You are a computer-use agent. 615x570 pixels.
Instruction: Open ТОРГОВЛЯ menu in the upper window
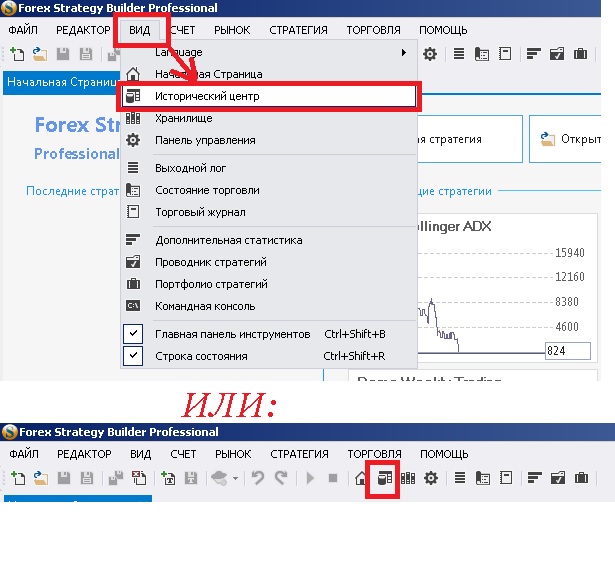(373, 30)
